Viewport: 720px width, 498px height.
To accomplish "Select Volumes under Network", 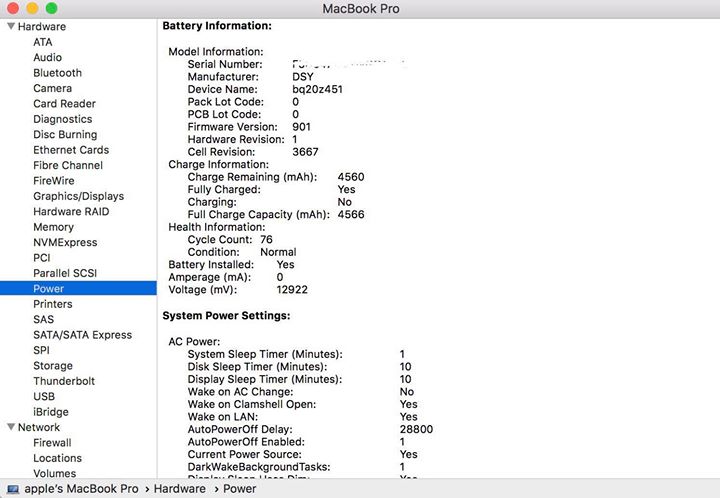I will pyautogui.click(x=55, y=473).
